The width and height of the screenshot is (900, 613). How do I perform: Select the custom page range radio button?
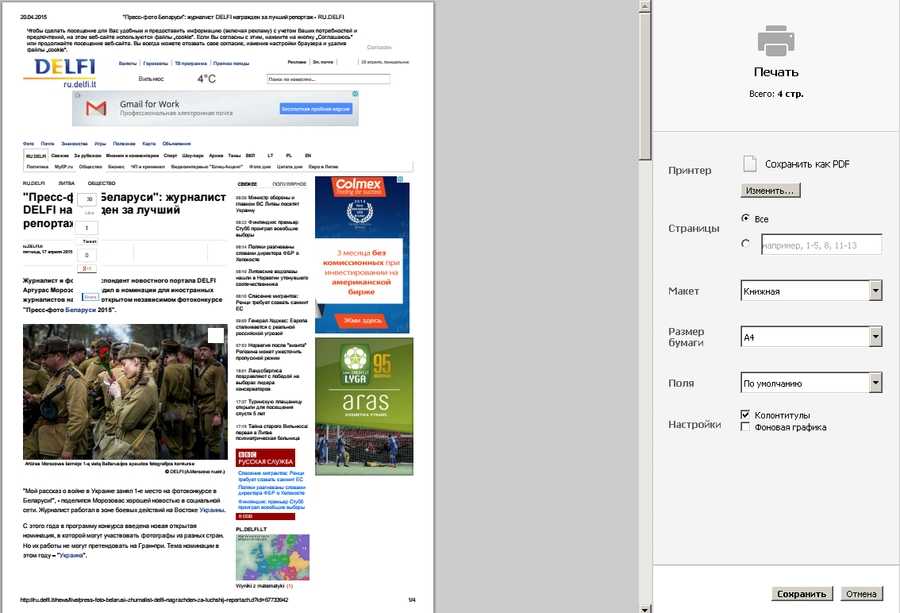pyautogui.click(x=746, y=243)
